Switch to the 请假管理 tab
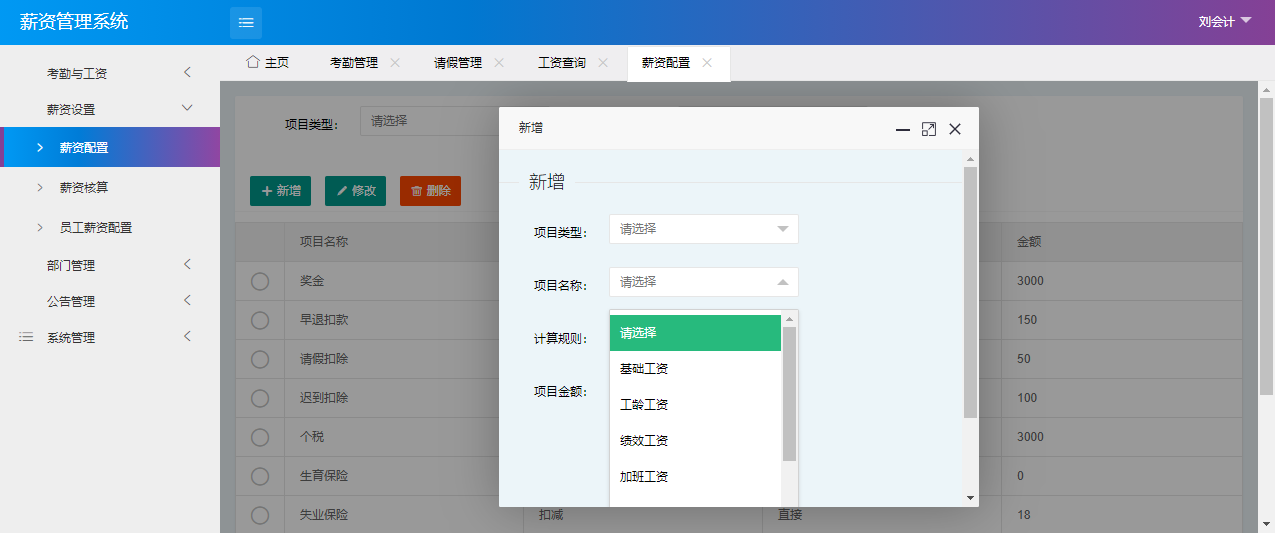 458,62
